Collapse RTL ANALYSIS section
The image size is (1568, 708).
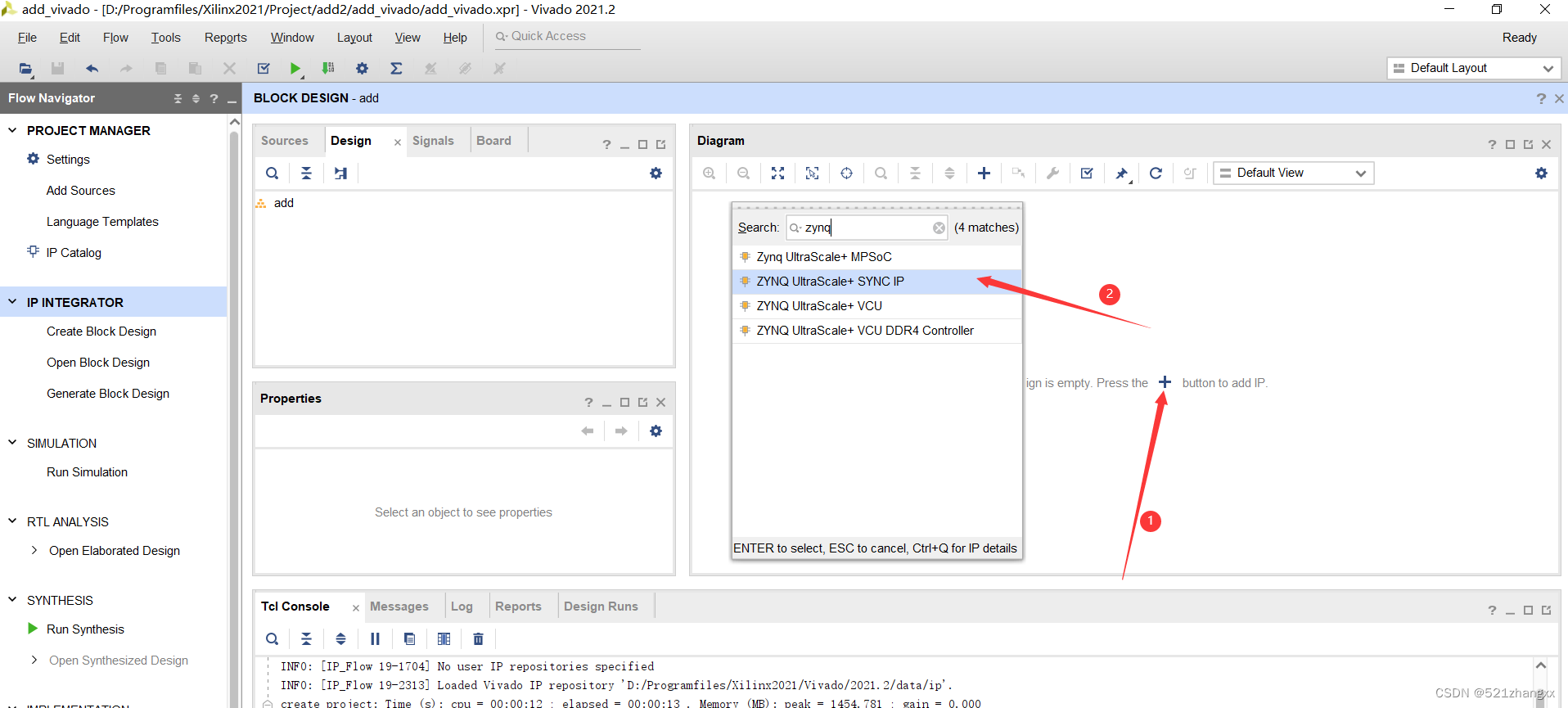pyautogui.click(x=12, y=521)
